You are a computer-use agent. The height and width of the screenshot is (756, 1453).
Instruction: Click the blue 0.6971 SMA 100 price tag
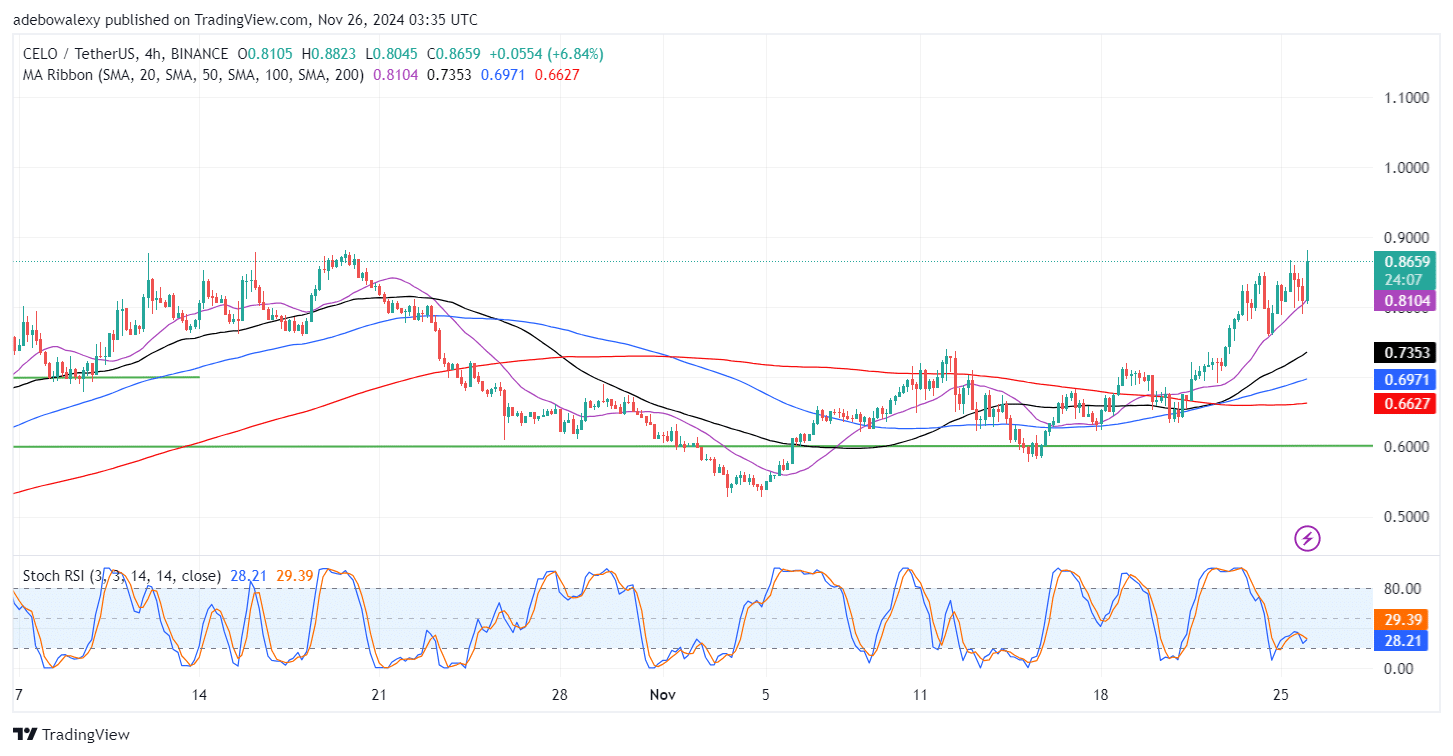click(1405, 380)
